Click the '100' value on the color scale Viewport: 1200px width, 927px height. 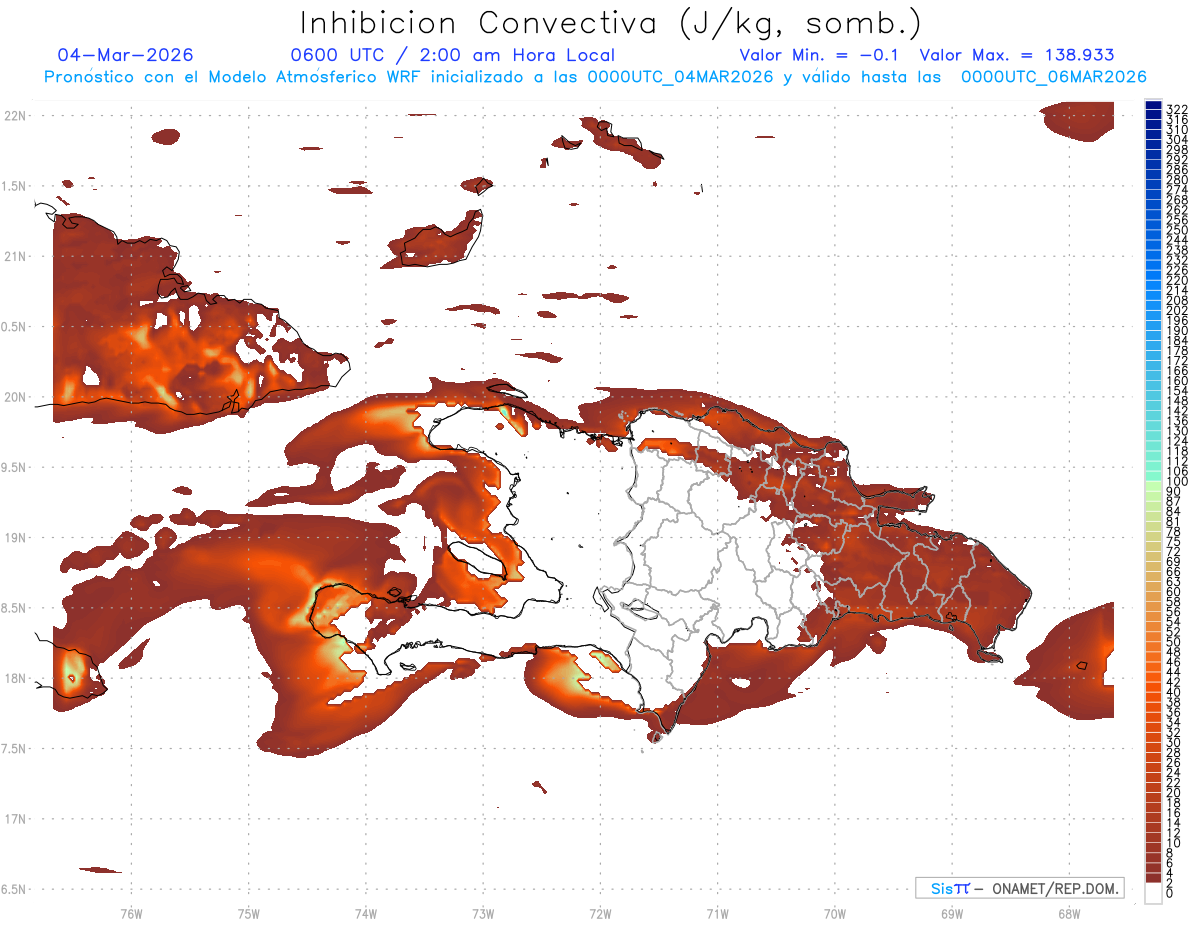pos(1177,482)
